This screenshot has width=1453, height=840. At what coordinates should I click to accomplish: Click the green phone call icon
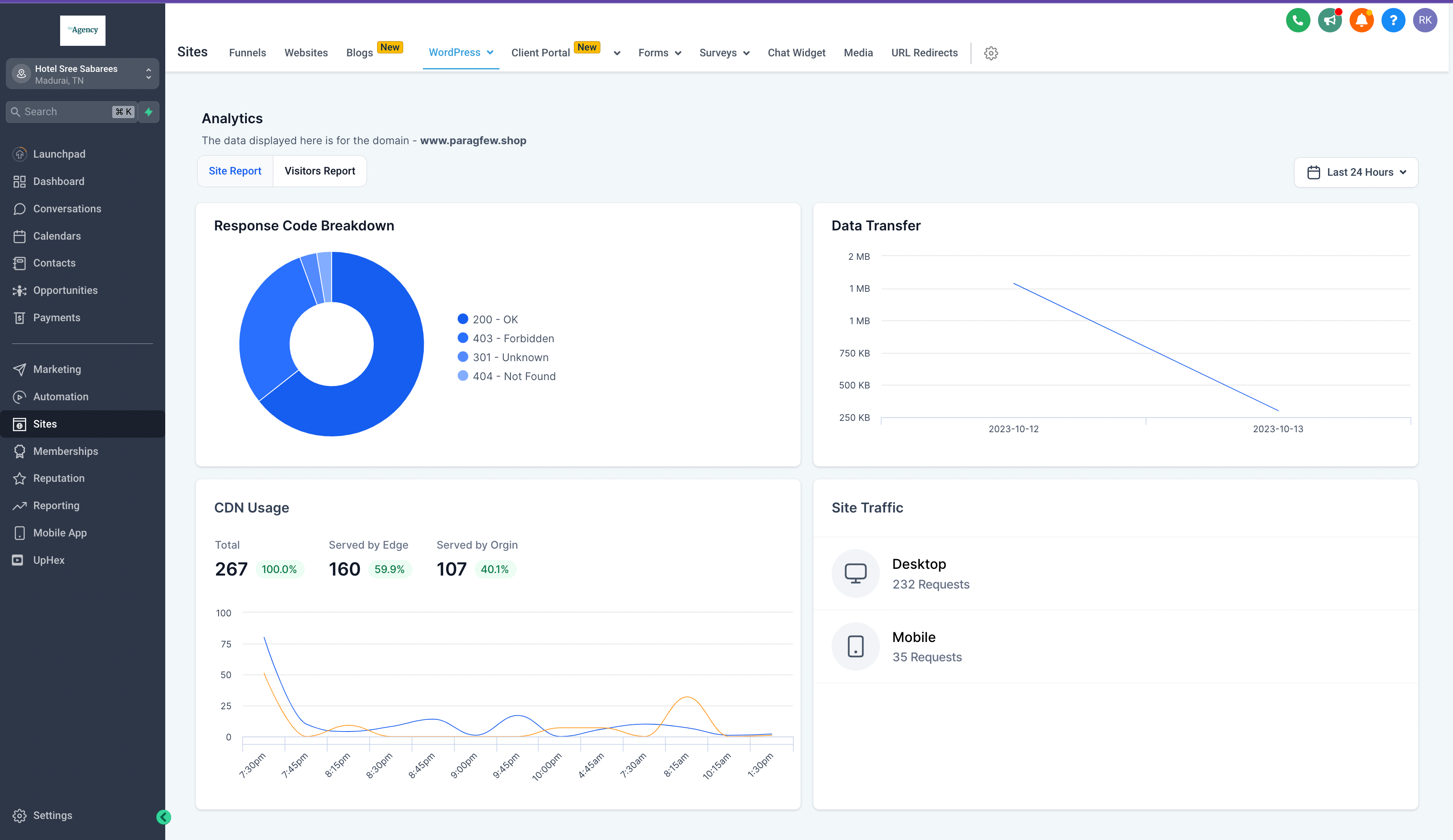[1297, 21]
